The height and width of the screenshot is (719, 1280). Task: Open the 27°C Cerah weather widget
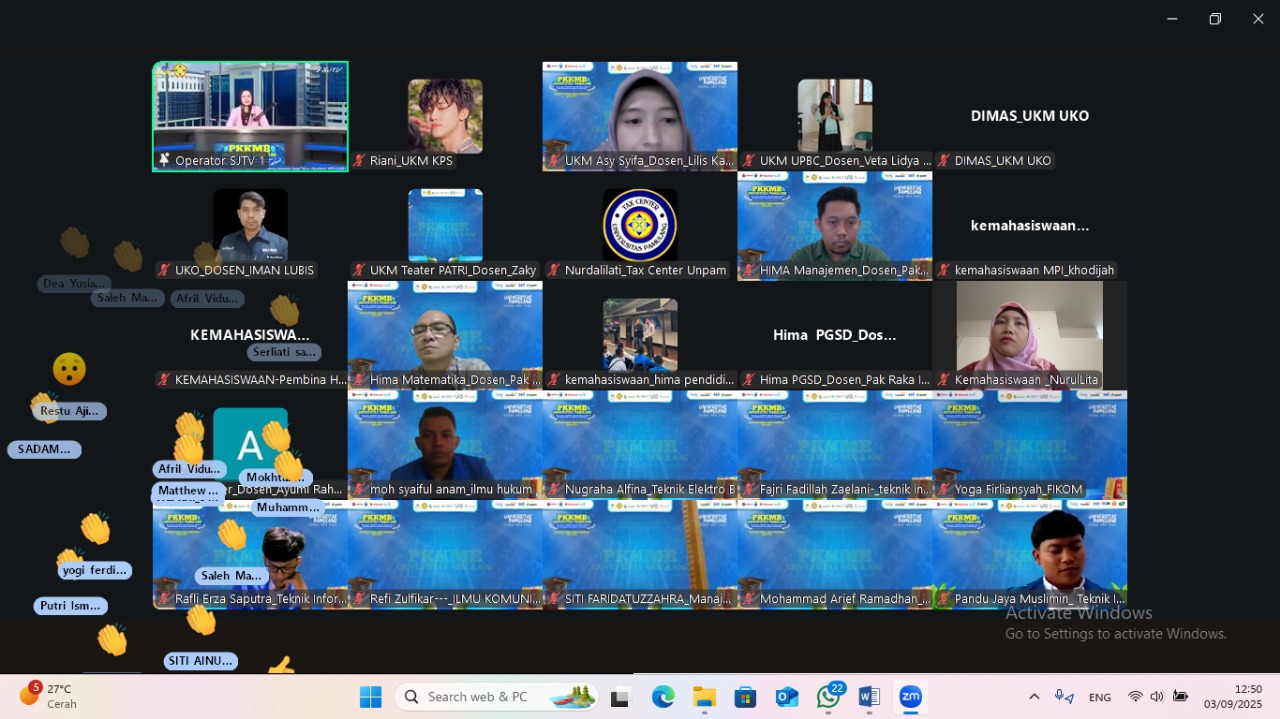tap(48, 696)
